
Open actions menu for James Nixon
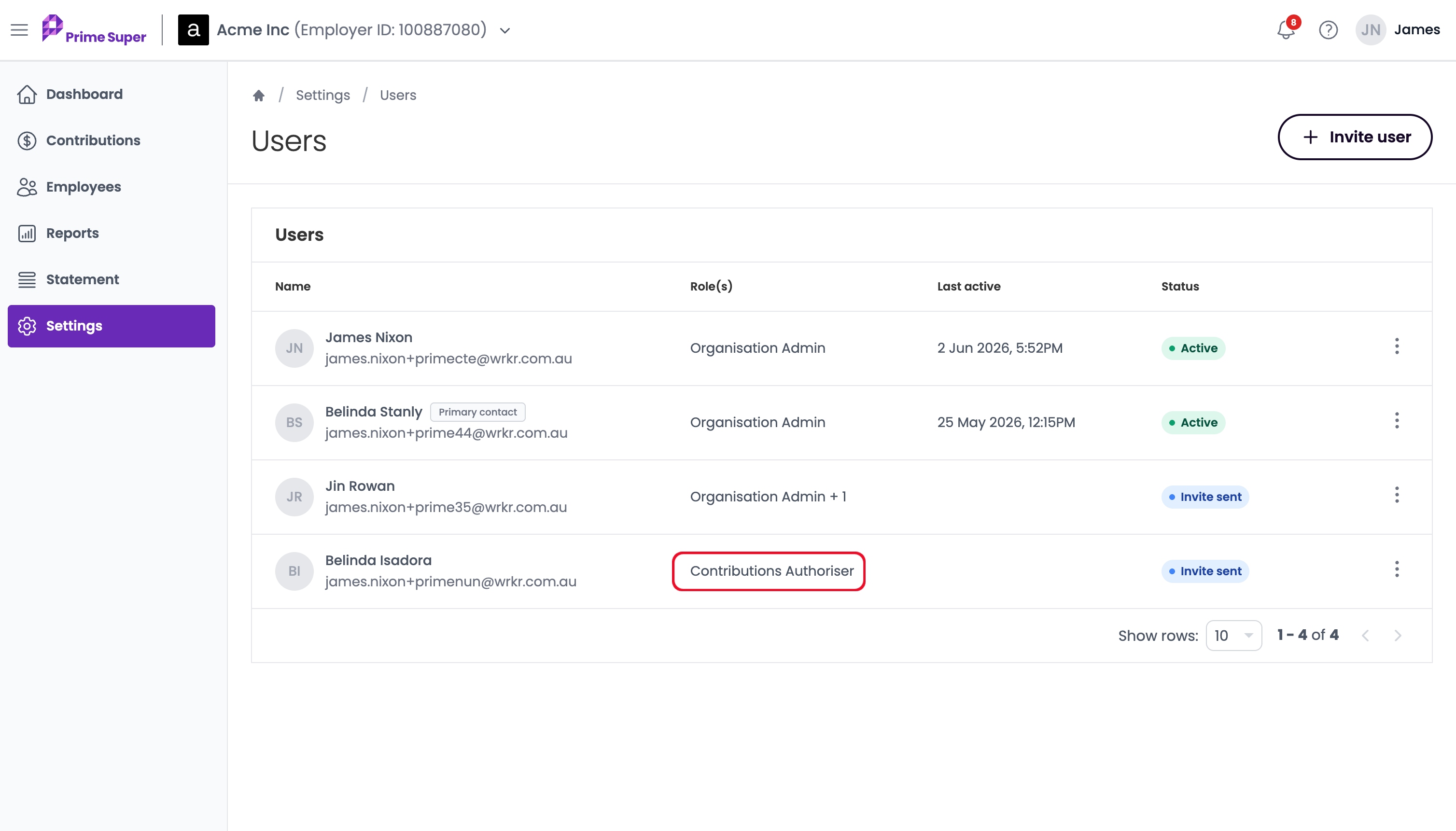1397,346
